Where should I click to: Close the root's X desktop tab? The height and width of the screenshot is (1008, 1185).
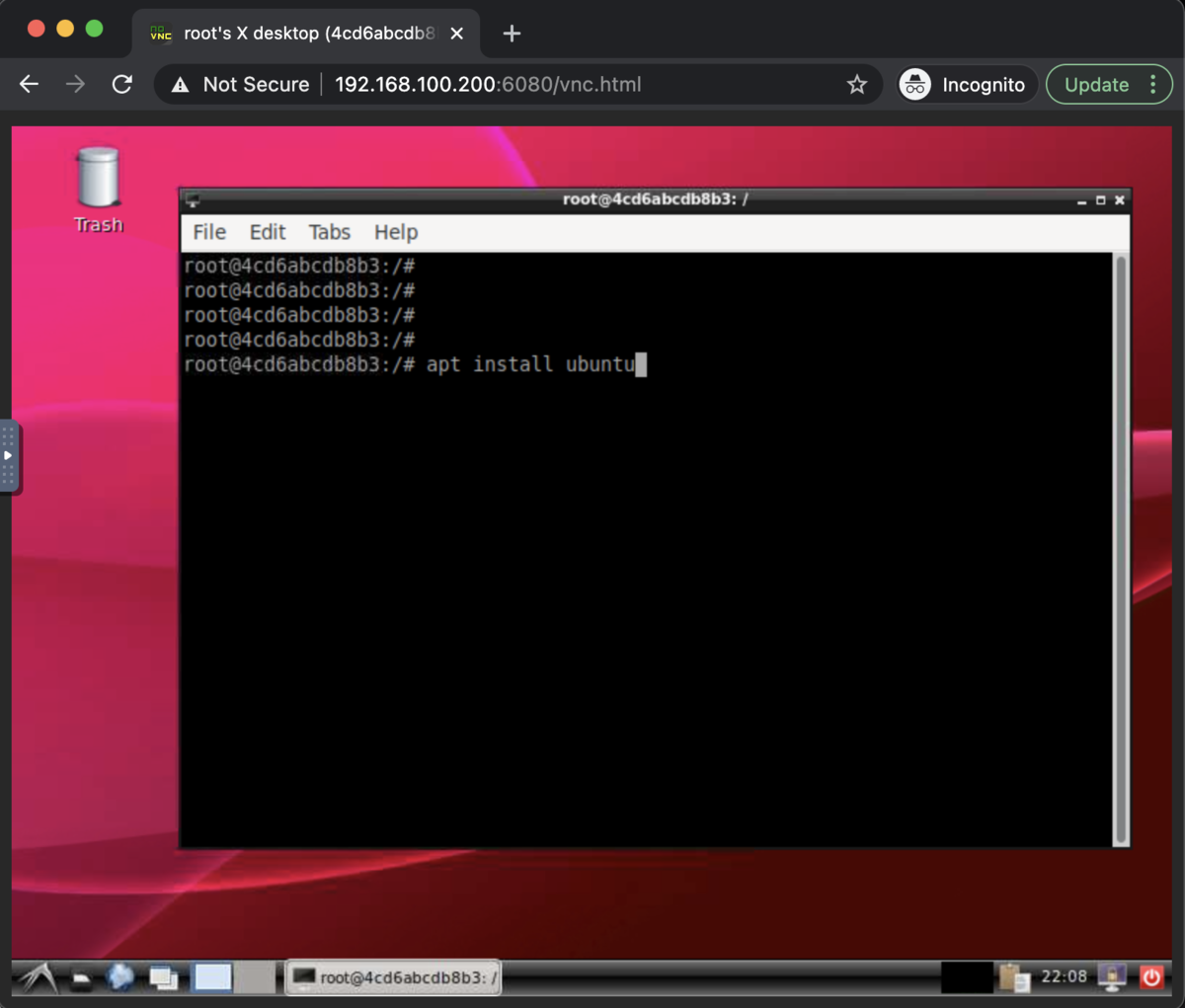click(456, 34)
